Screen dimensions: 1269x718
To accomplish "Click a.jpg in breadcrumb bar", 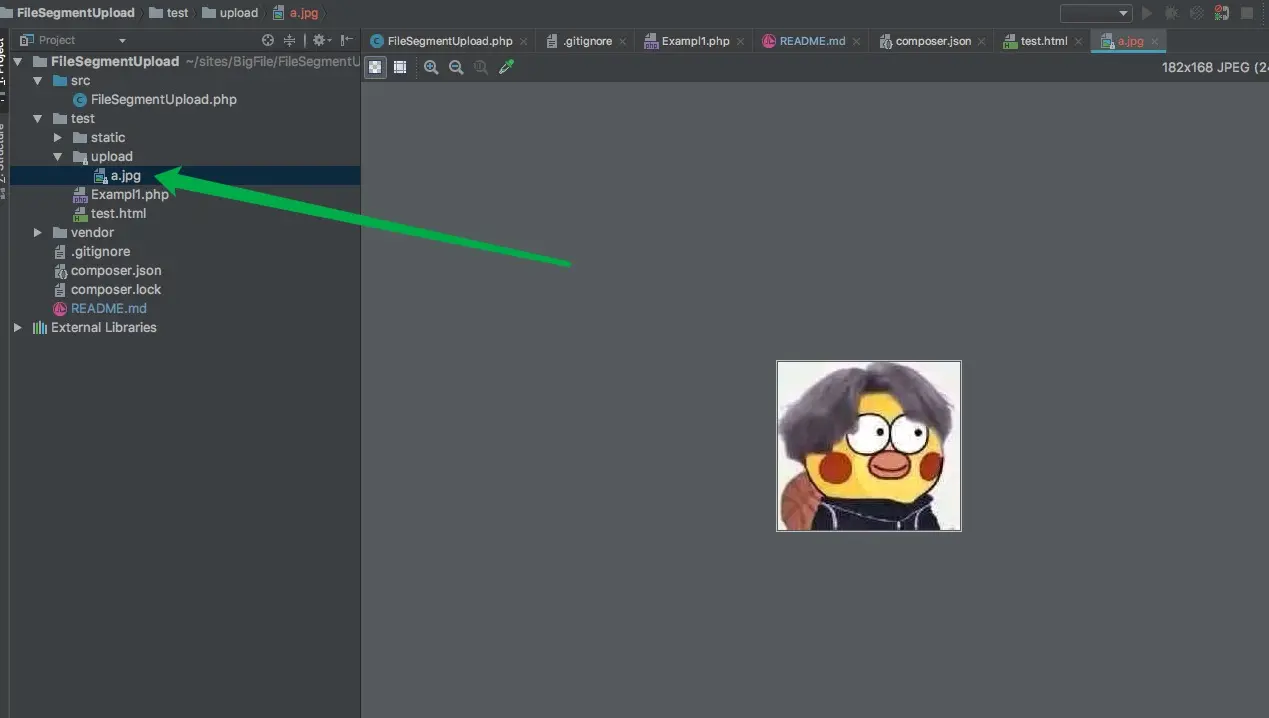I will coord(295,13).
